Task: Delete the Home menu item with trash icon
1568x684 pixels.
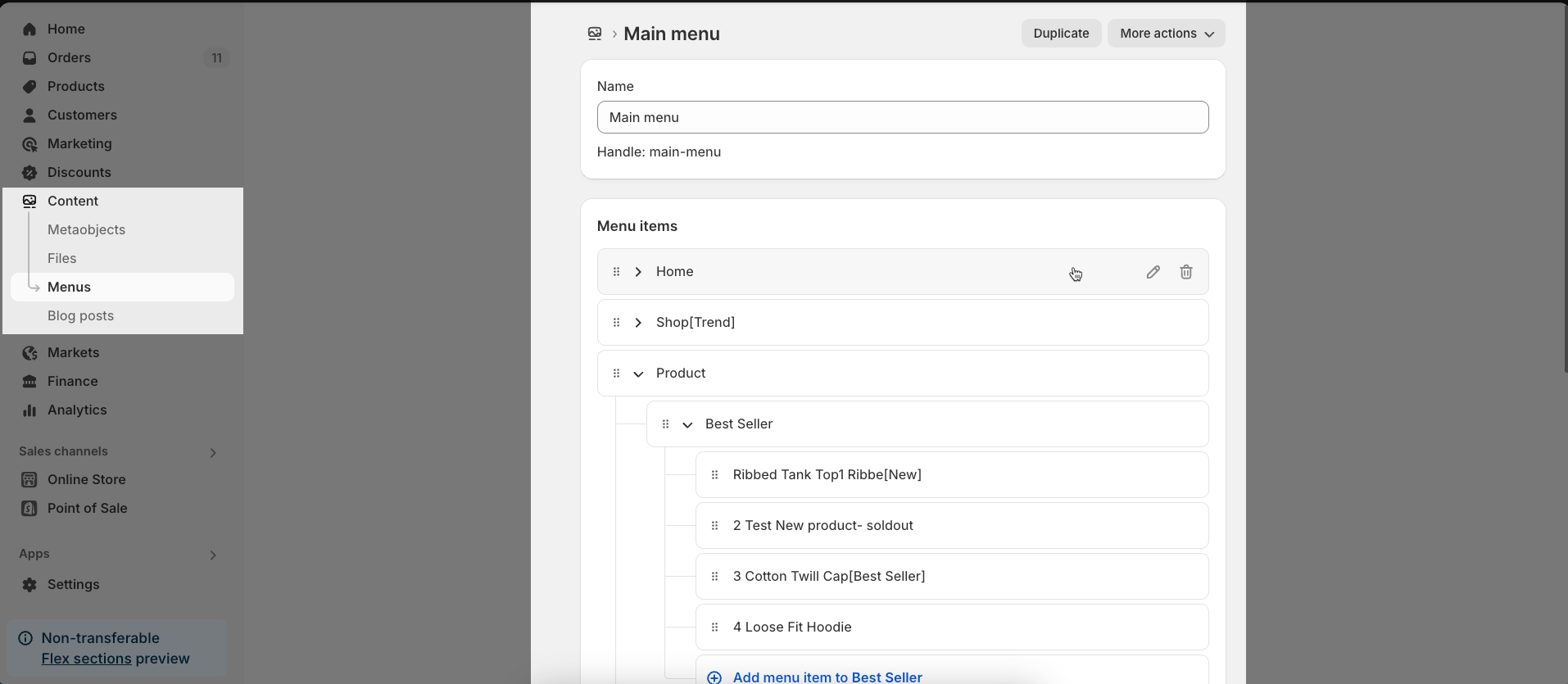Action: point(1185,272)
